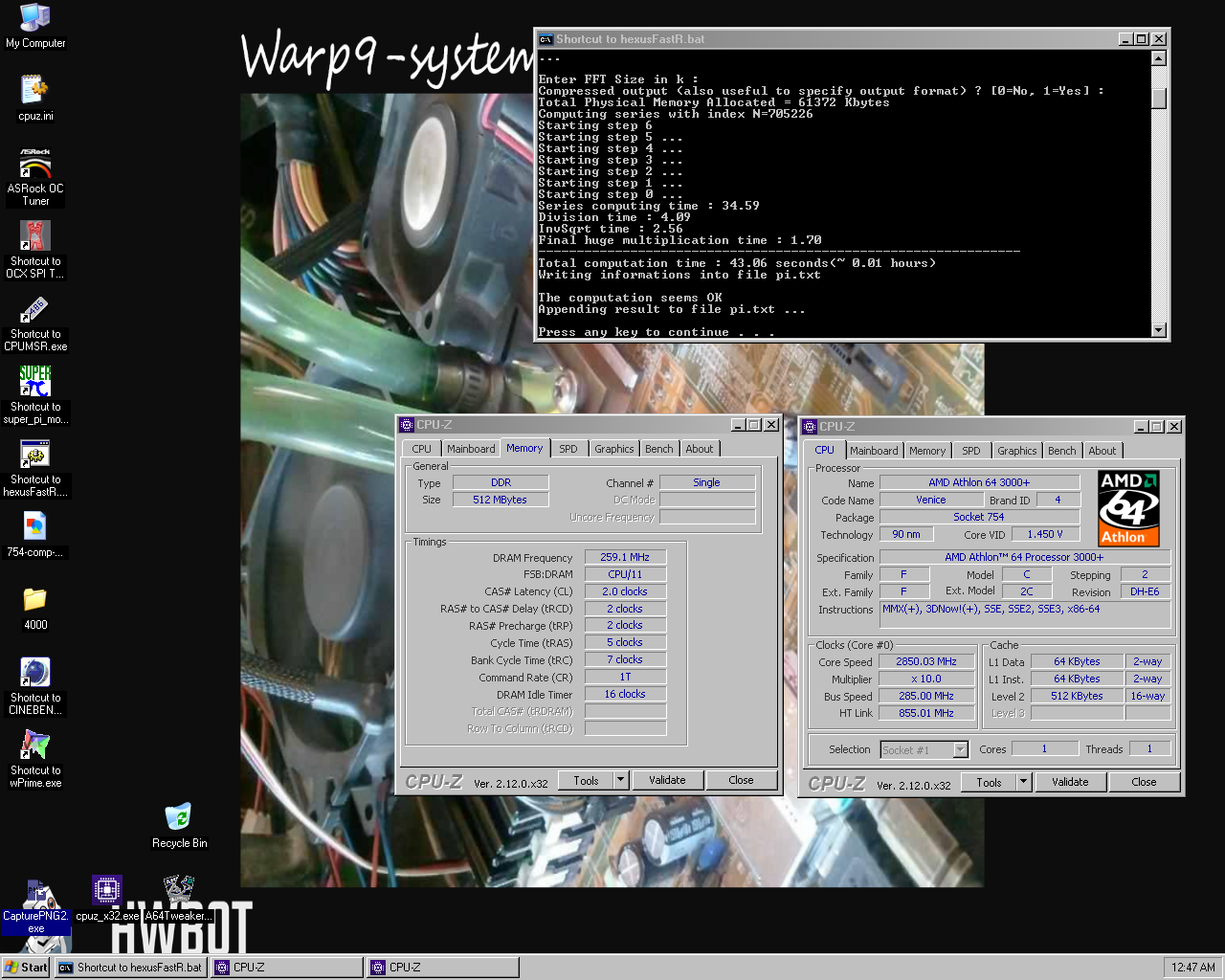Open About tab in right CPU-Z window

[1102, 451]
